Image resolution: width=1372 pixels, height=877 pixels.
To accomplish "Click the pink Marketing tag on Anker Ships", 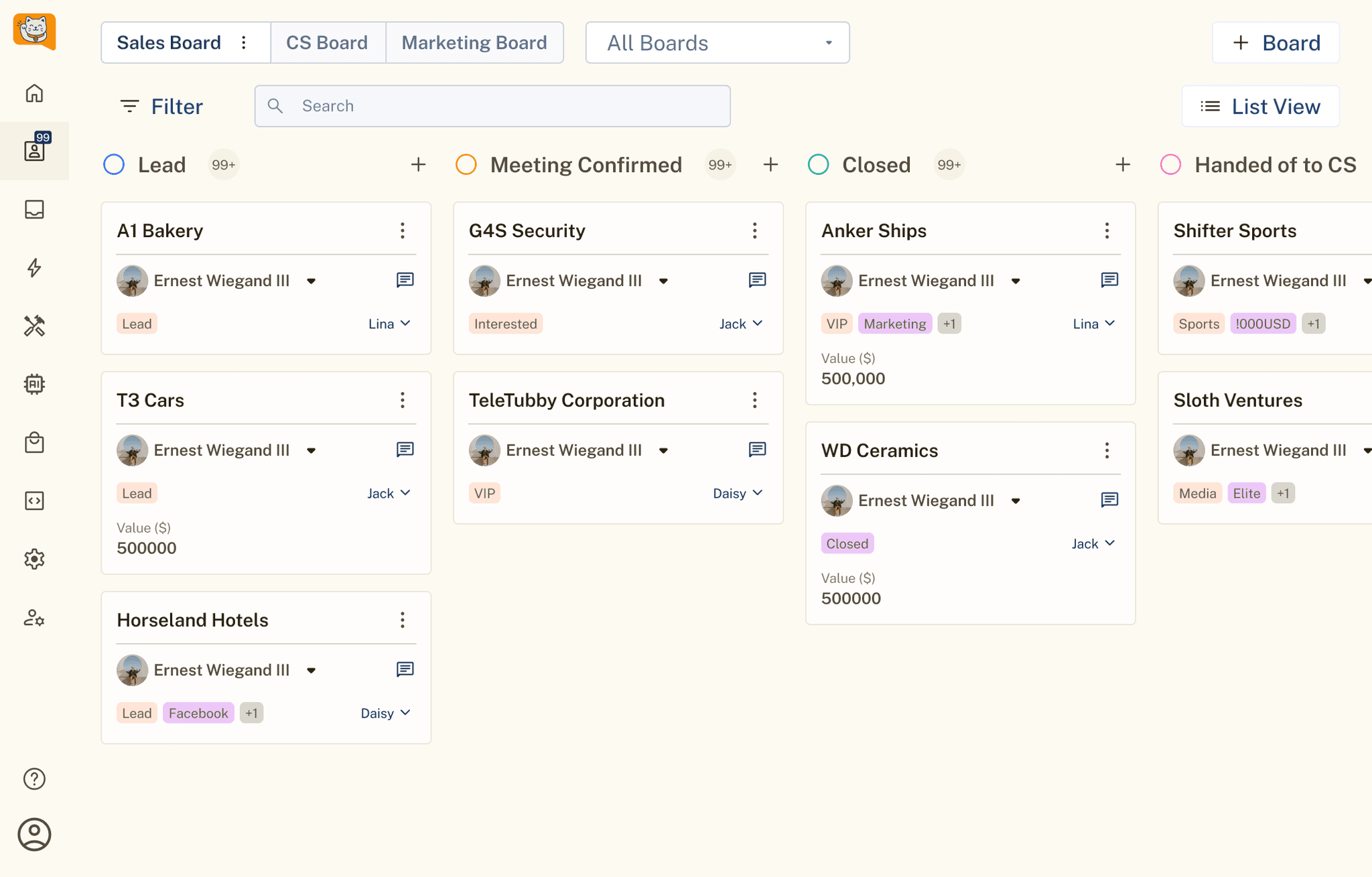I will point(894,324).
